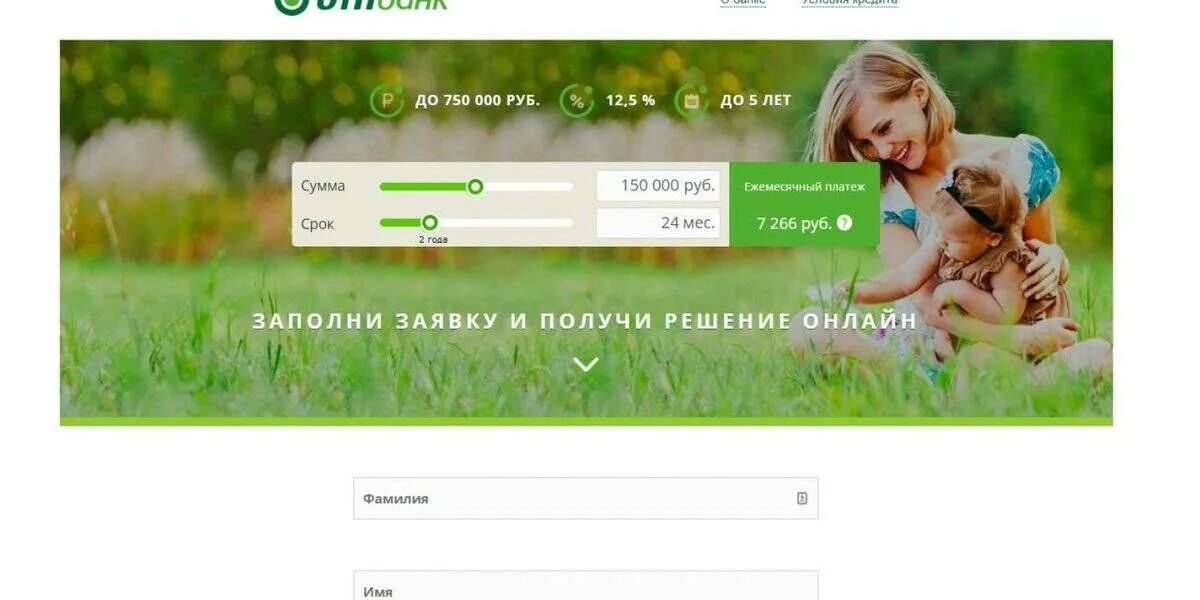
Task: Open the Условия кредита link
Action: 850,2
